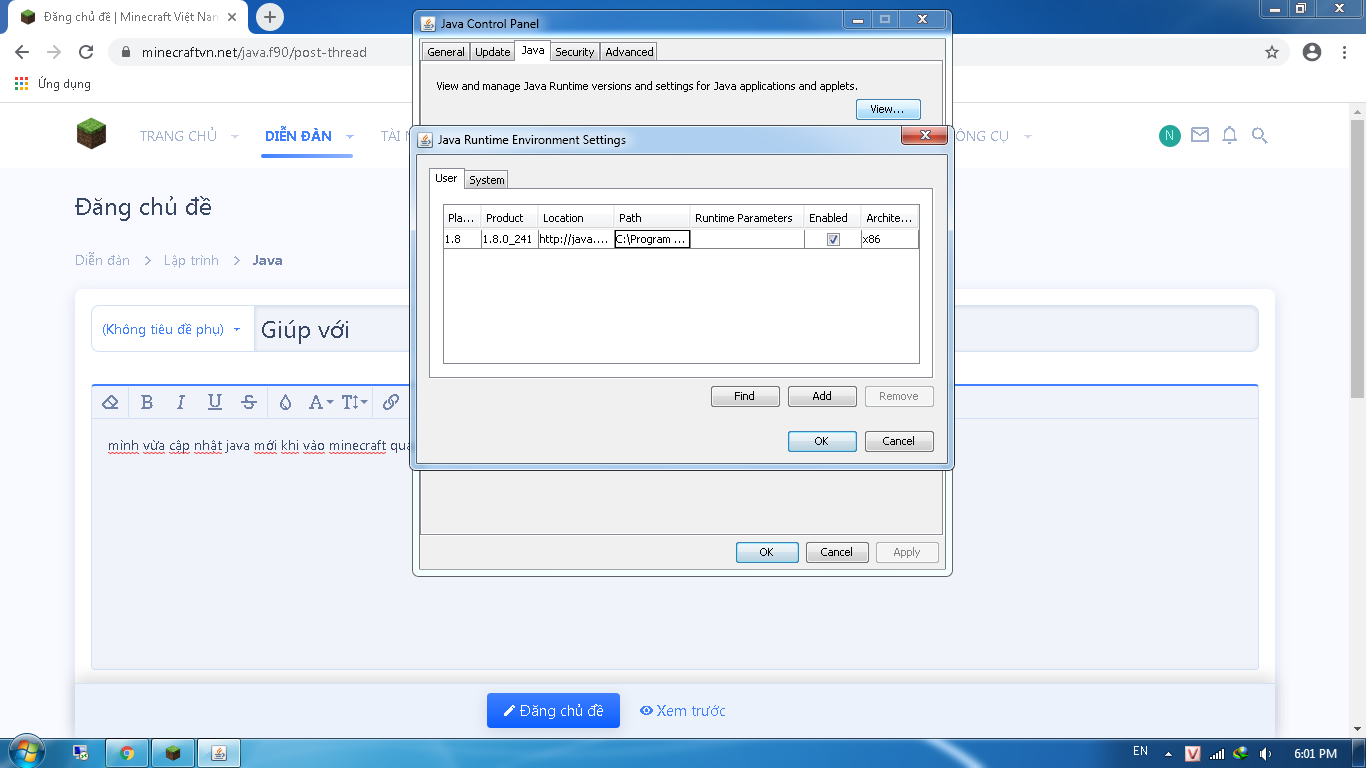The image size is (1366, 768).
Task: Switch to the Security tab in Java Control Panel
Action: tap(575, 52)
